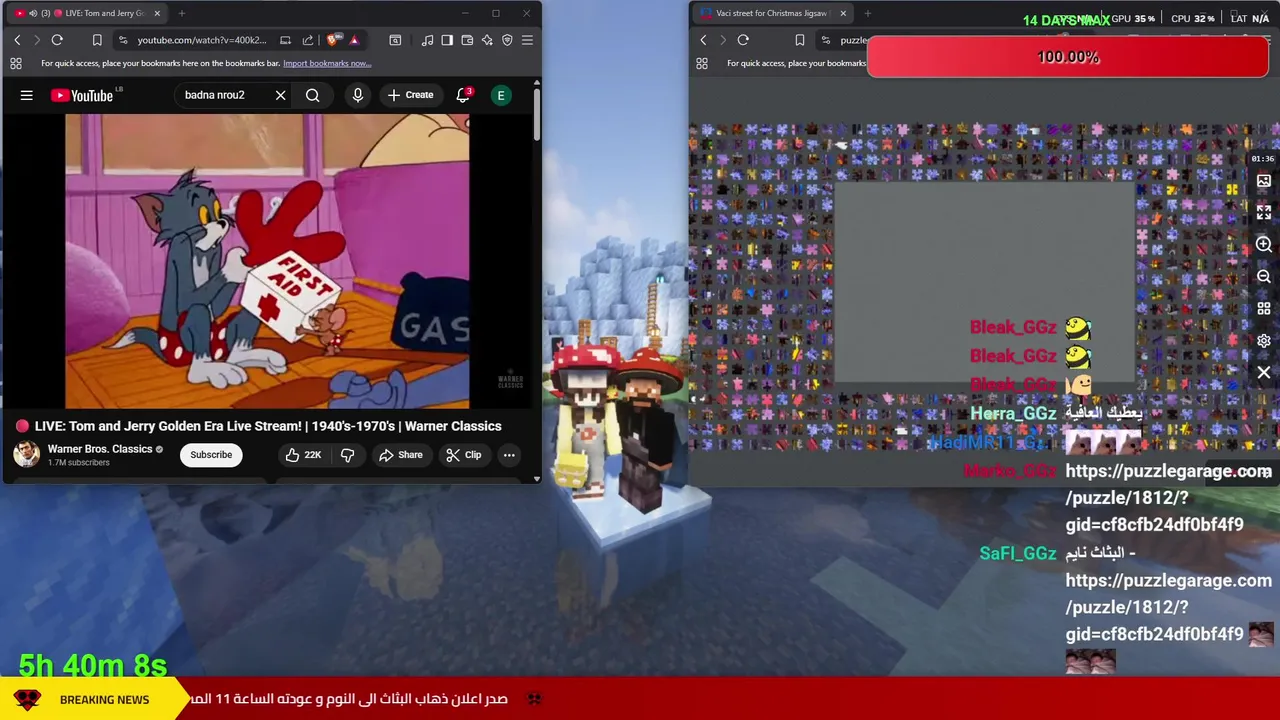Screen dimensions: 1280x720
Task: Arrange puzzle pieces grid icon
Action: [x=1264, y=309]
